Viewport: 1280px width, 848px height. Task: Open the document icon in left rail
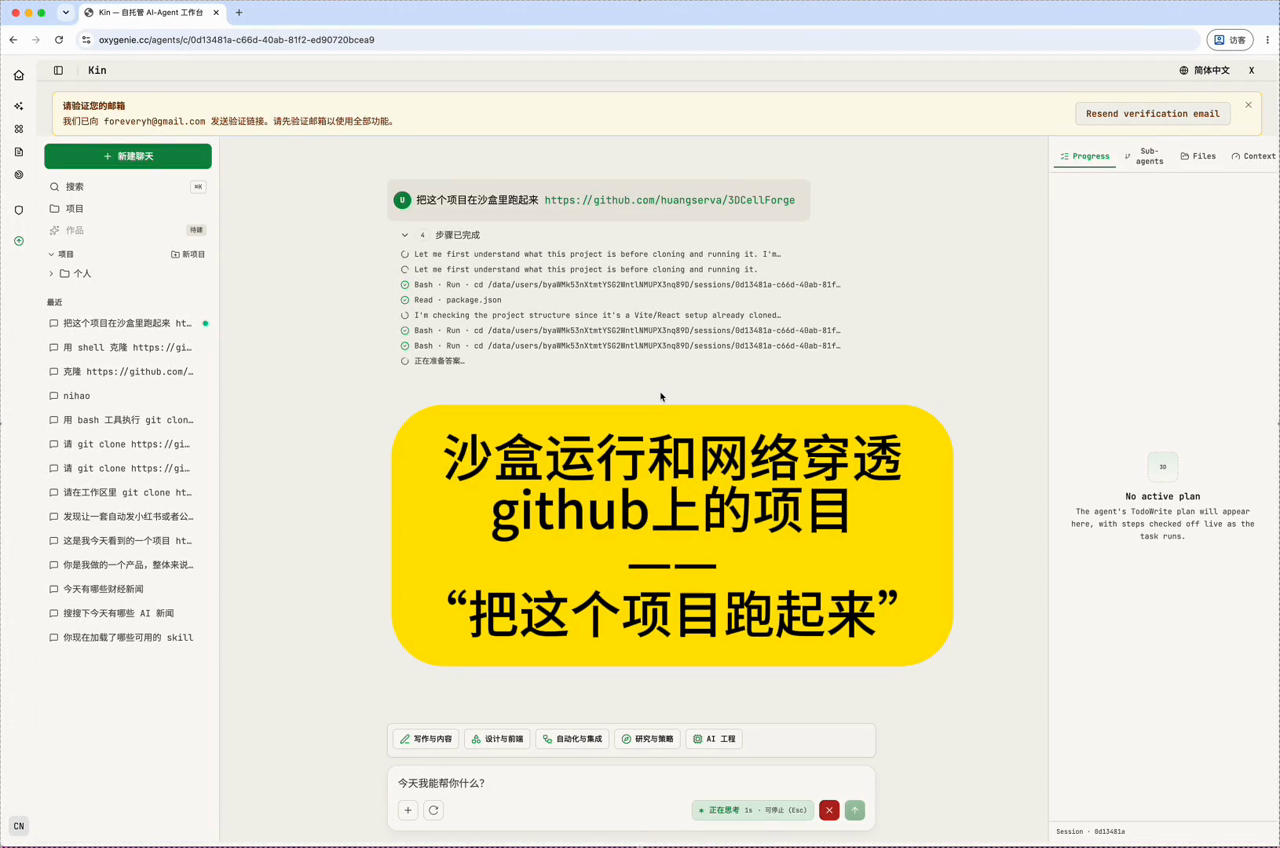19,152
